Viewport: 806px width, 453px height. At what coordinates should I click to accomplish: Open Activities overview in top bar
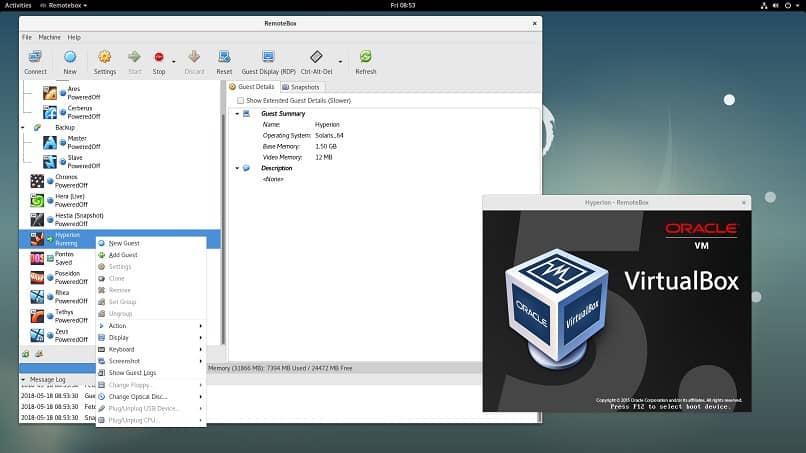click(x=18, y=5)
